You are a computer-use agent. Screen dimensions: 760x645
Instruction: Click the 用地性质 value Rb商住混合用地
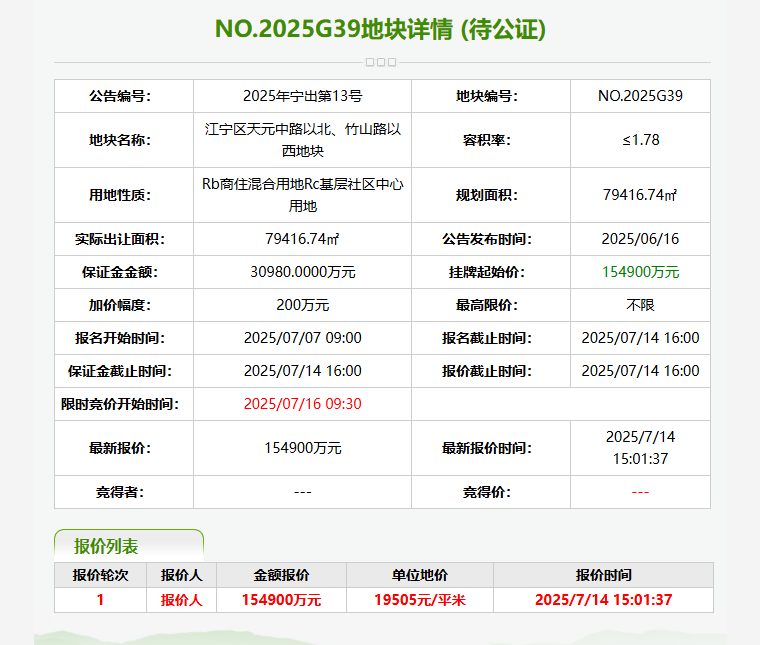pos(253,184)
